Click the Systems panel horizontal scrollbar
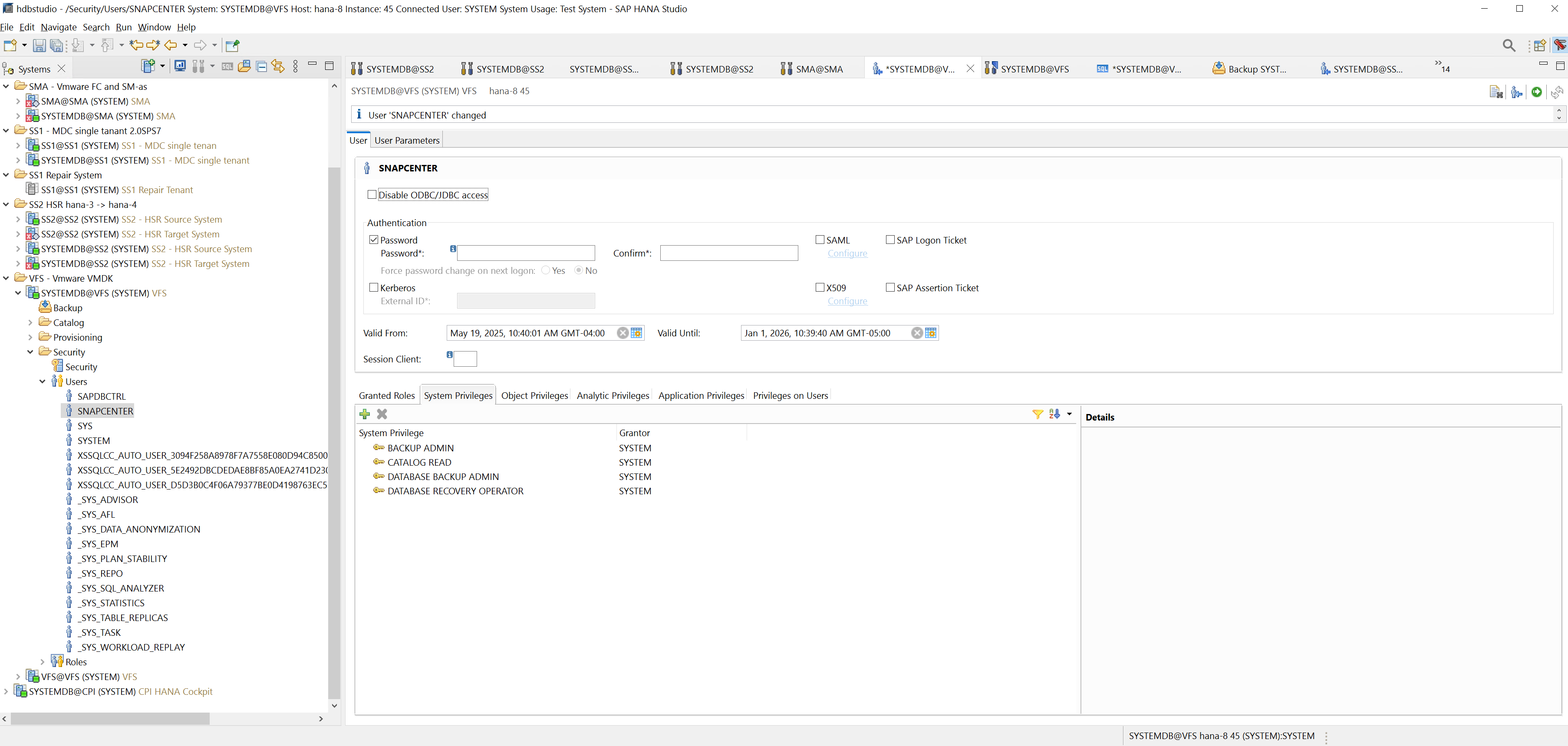This screenshot has width=1568, height=746. [109, 719]
